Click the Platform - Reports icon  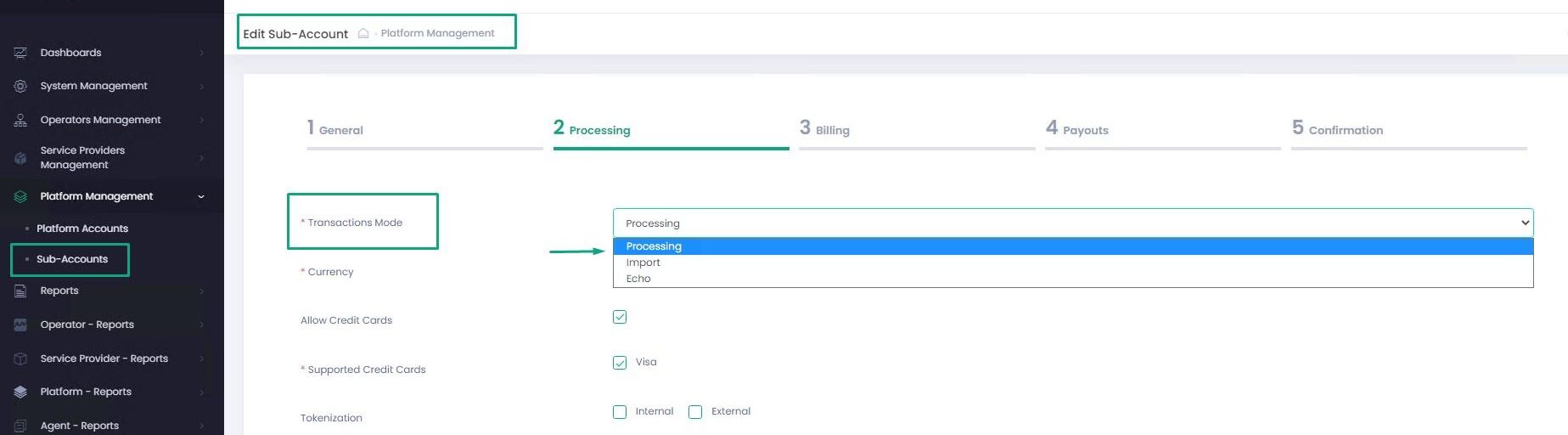[x=20, y=392]
